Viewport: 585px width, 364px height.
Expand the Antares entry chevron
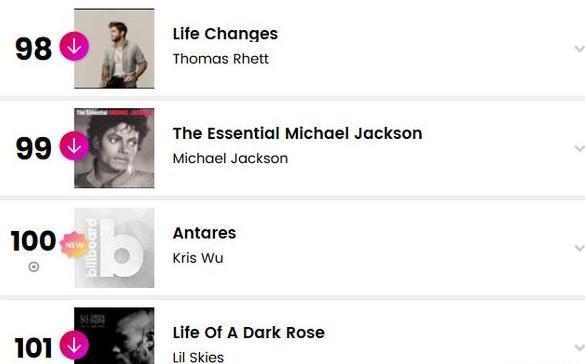point(579,248)
